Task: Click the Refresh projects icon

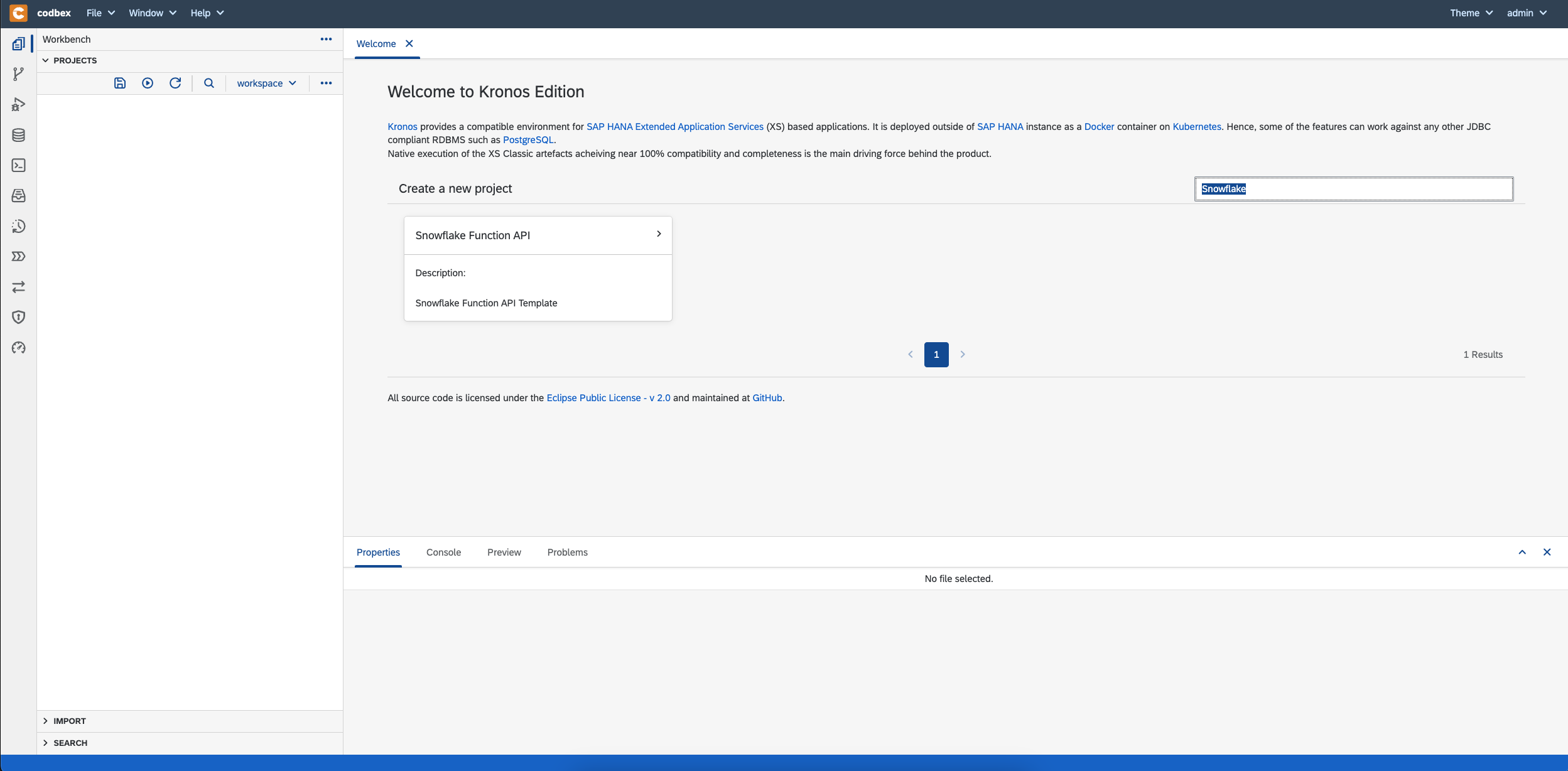Action: [175, 83]
